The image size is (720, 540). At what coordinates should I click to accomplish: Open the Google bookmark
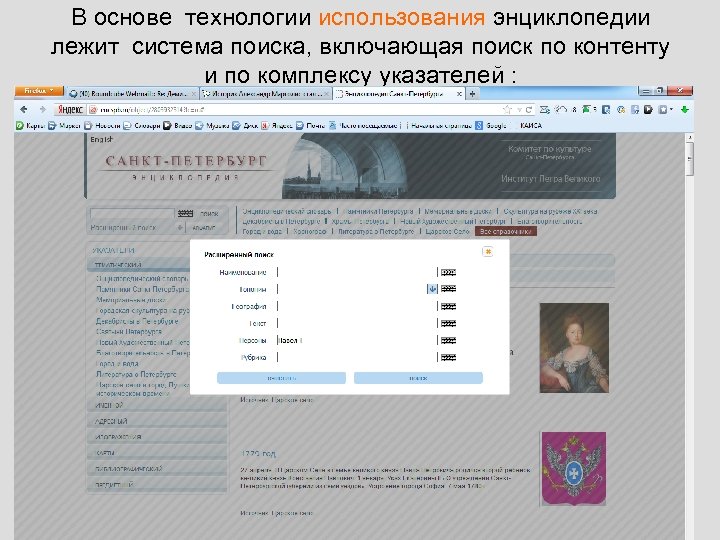[491, 125]
